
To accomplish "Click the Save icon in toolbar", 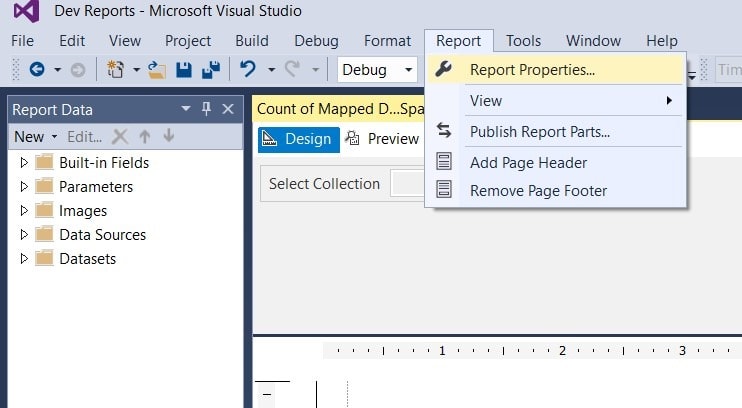I will click(184, 70).
